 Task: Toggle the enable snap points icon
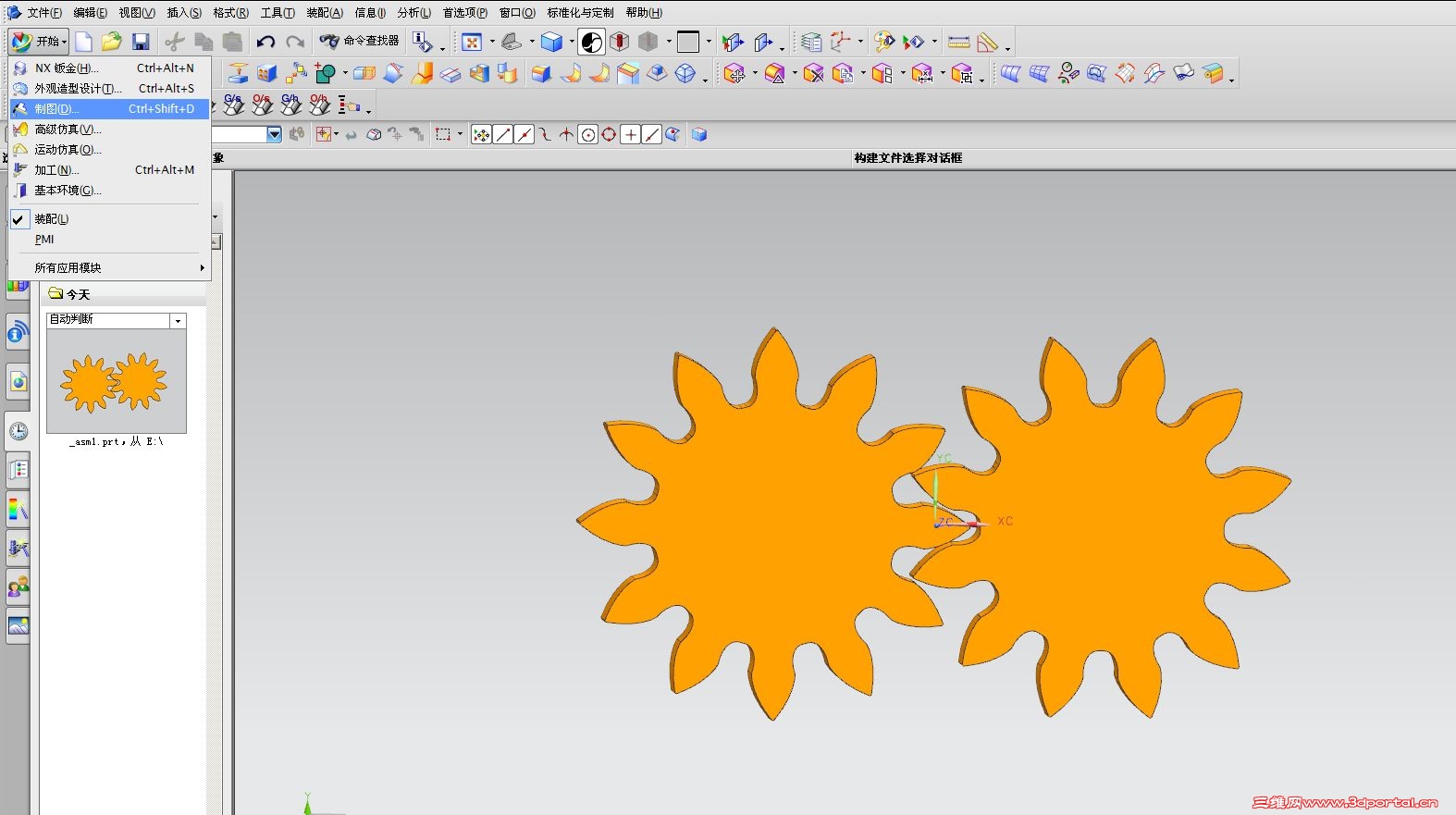(481, 135)
